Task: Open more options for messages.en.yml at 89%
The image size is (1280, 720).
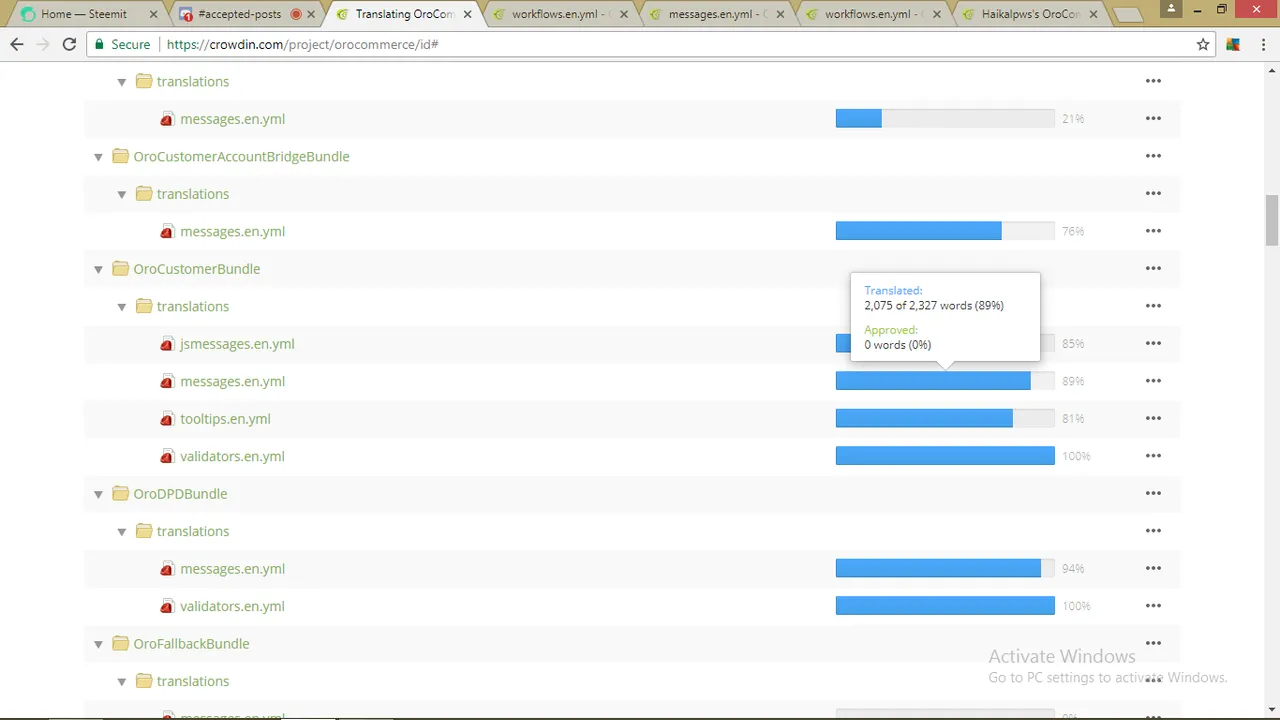Action: click(1153, 381)
